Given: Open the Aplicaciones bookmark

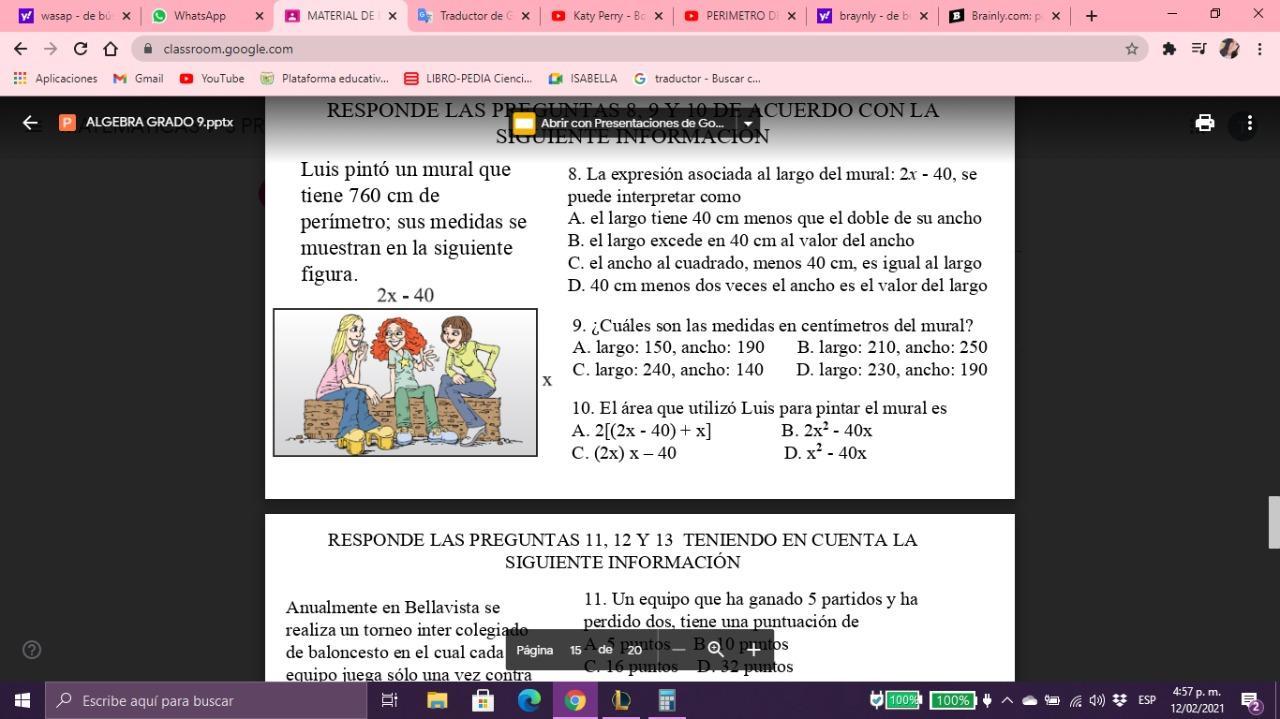Looking at the screenshot, I should click(56, 78).
